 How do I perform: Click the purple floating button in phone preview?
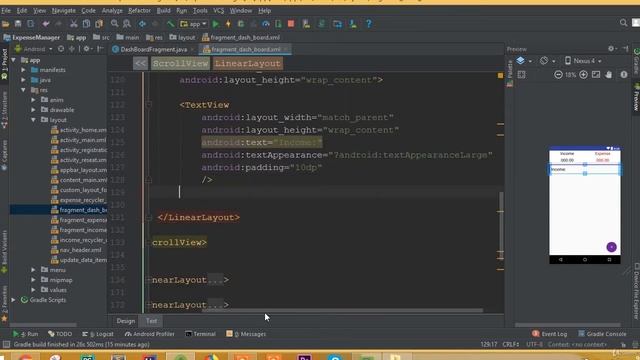[611, 247]
